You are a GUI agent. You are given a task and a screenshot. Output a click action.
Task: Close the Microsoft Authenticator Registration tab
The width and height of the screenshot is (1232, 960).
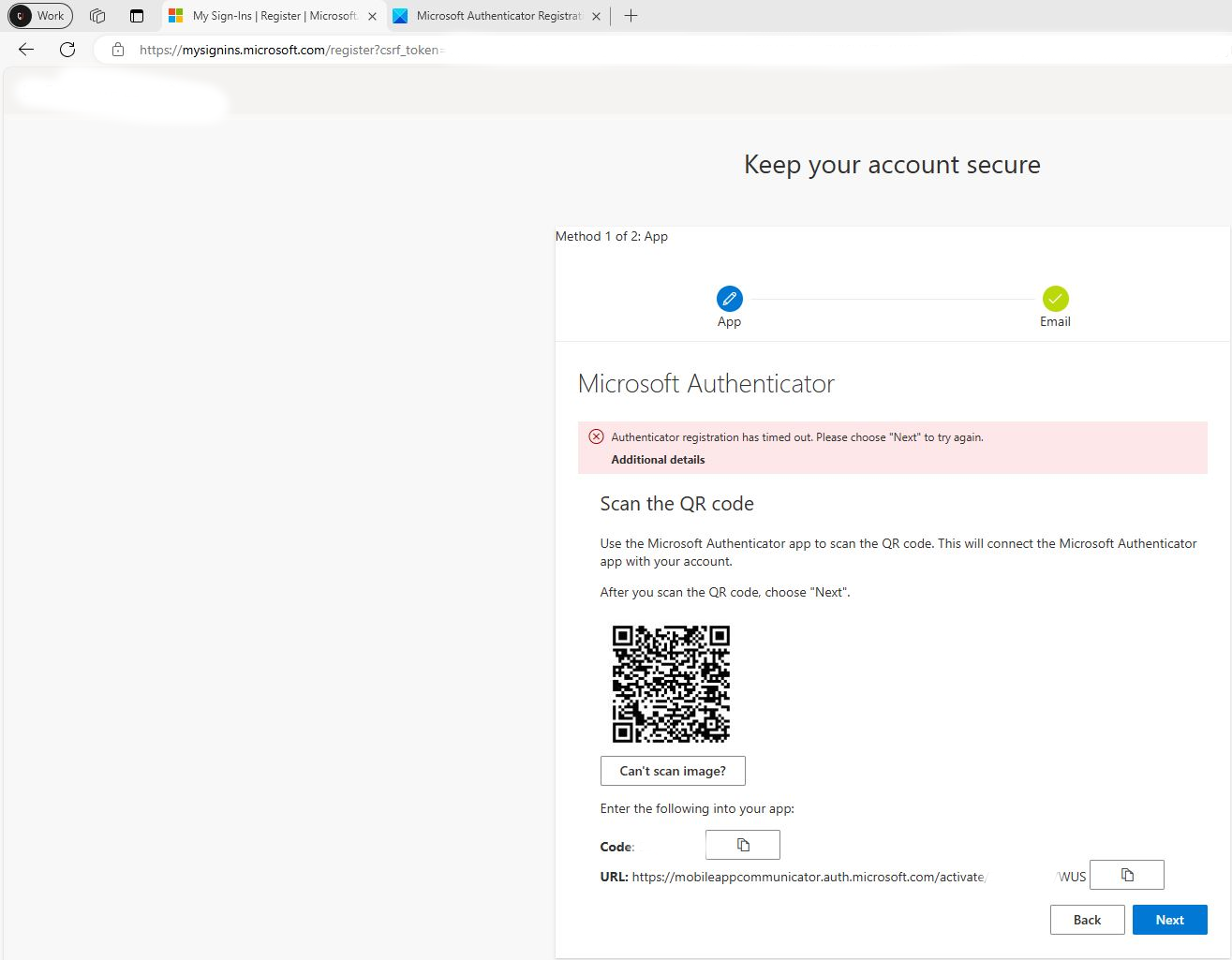click(596, 16)
